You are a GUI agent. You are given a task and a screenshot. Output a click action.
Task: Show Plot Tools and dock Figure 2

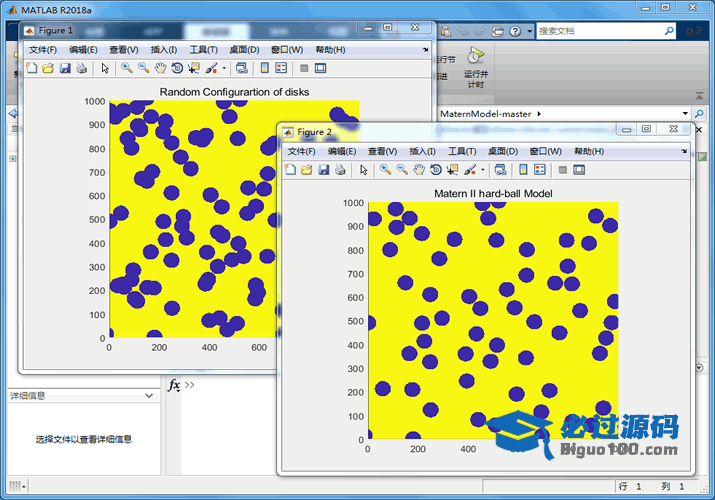(x=579, y=170)
